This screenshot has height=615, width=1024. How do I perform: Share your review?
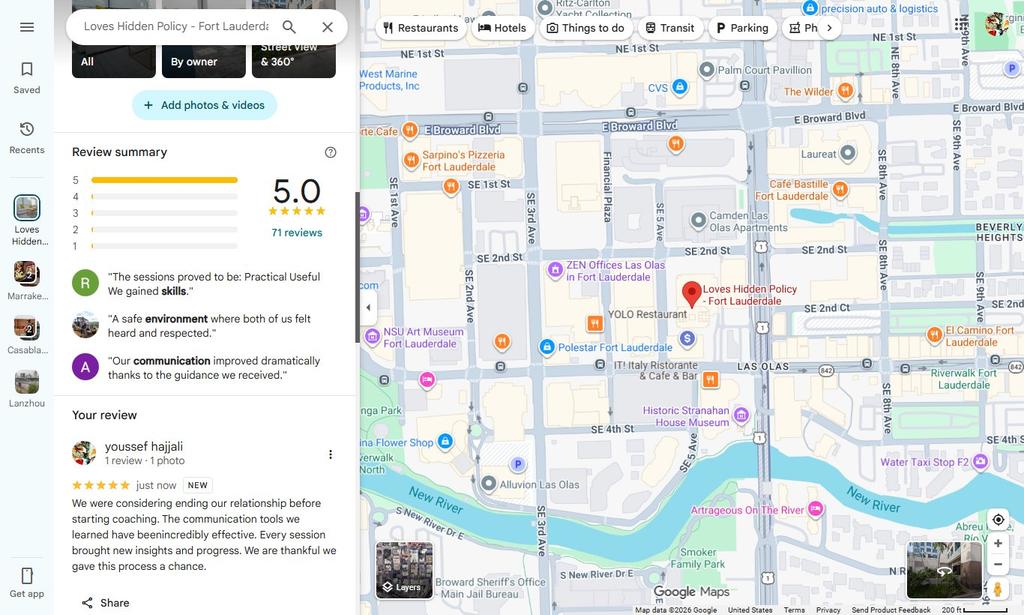[x=105, y=603]
